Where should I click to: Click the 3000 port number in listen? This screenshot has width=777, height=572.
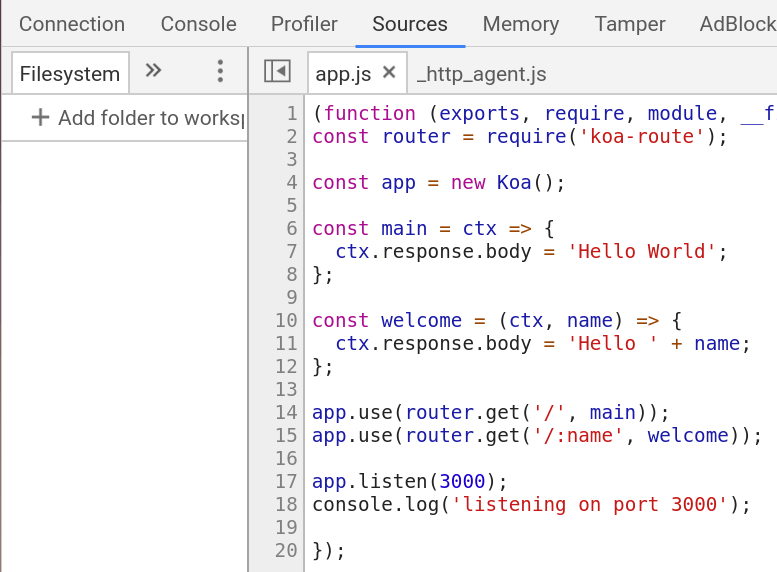tap(462, 481)
